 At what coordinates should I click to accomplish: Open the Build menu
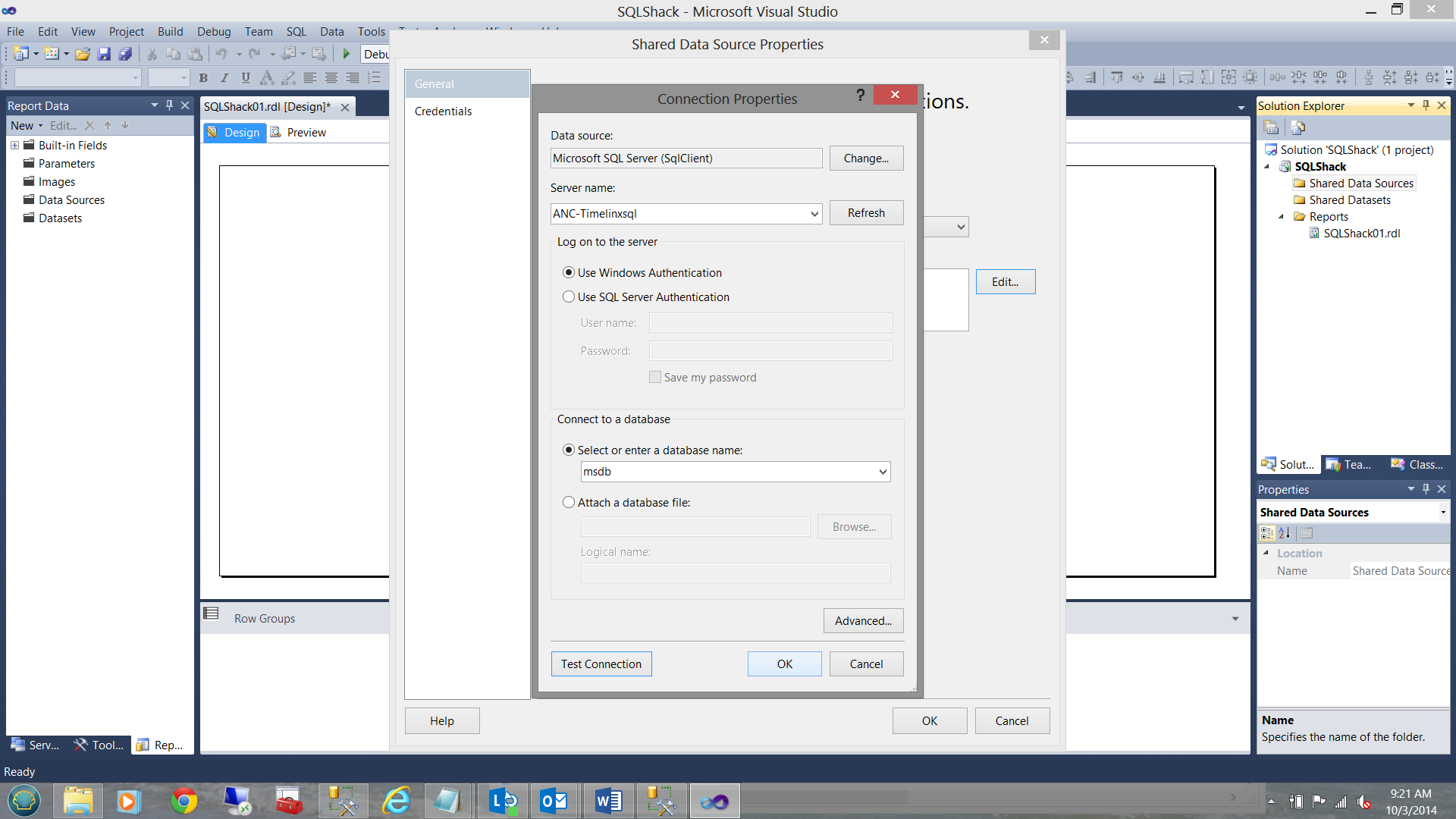coord(170,32)
